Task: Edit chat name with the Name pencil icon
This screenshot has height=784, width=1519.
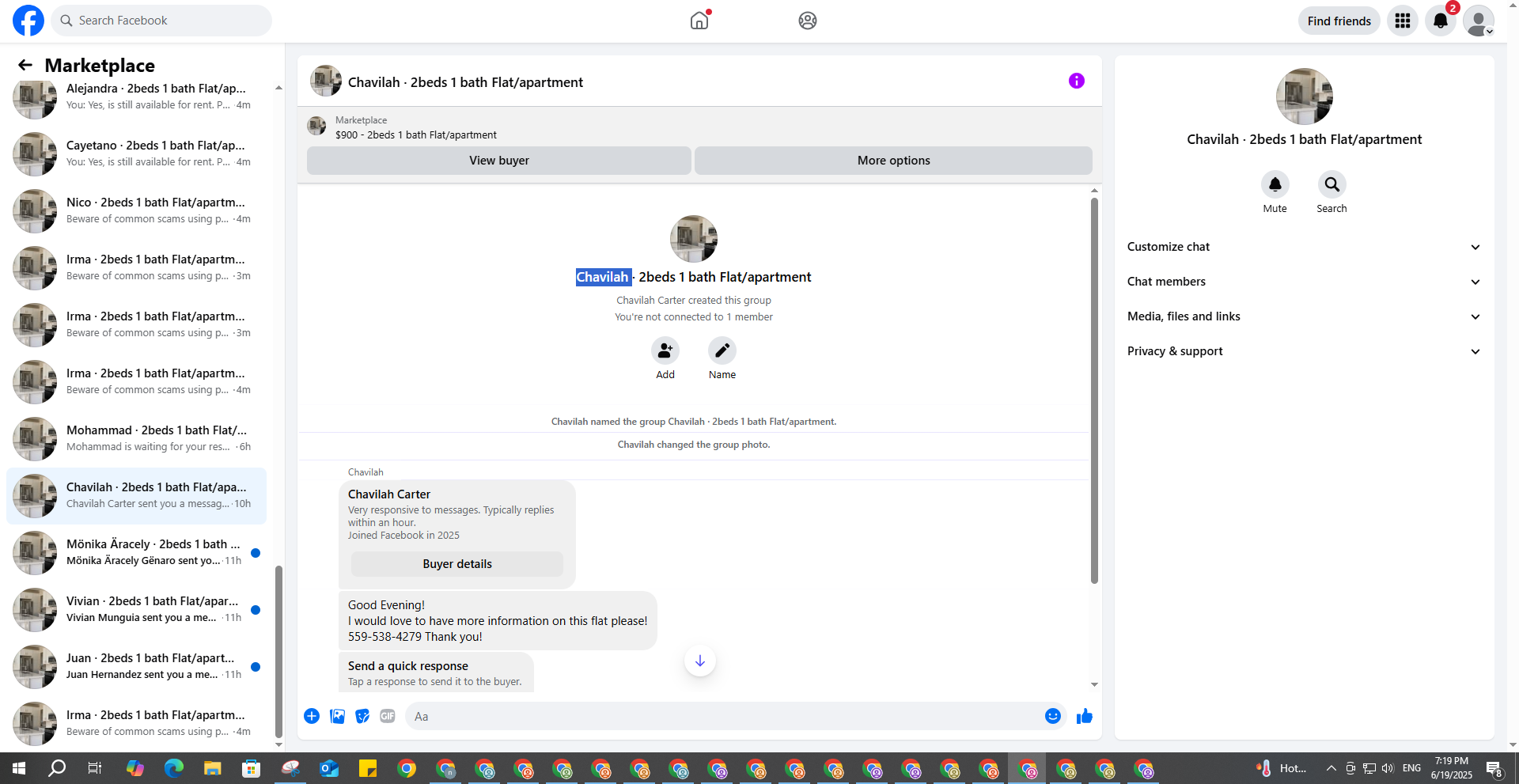Action: [x=722, y=350]
